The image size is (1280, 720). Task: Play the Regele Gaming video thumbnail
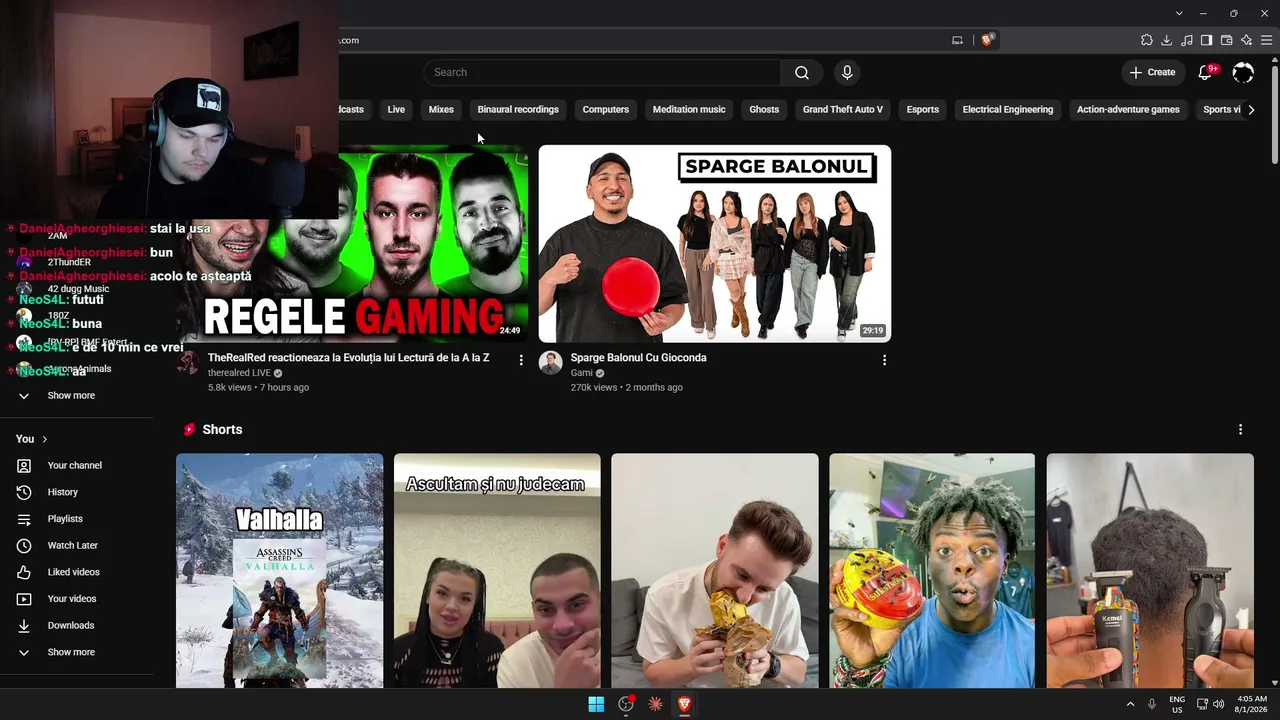(352, 244)
